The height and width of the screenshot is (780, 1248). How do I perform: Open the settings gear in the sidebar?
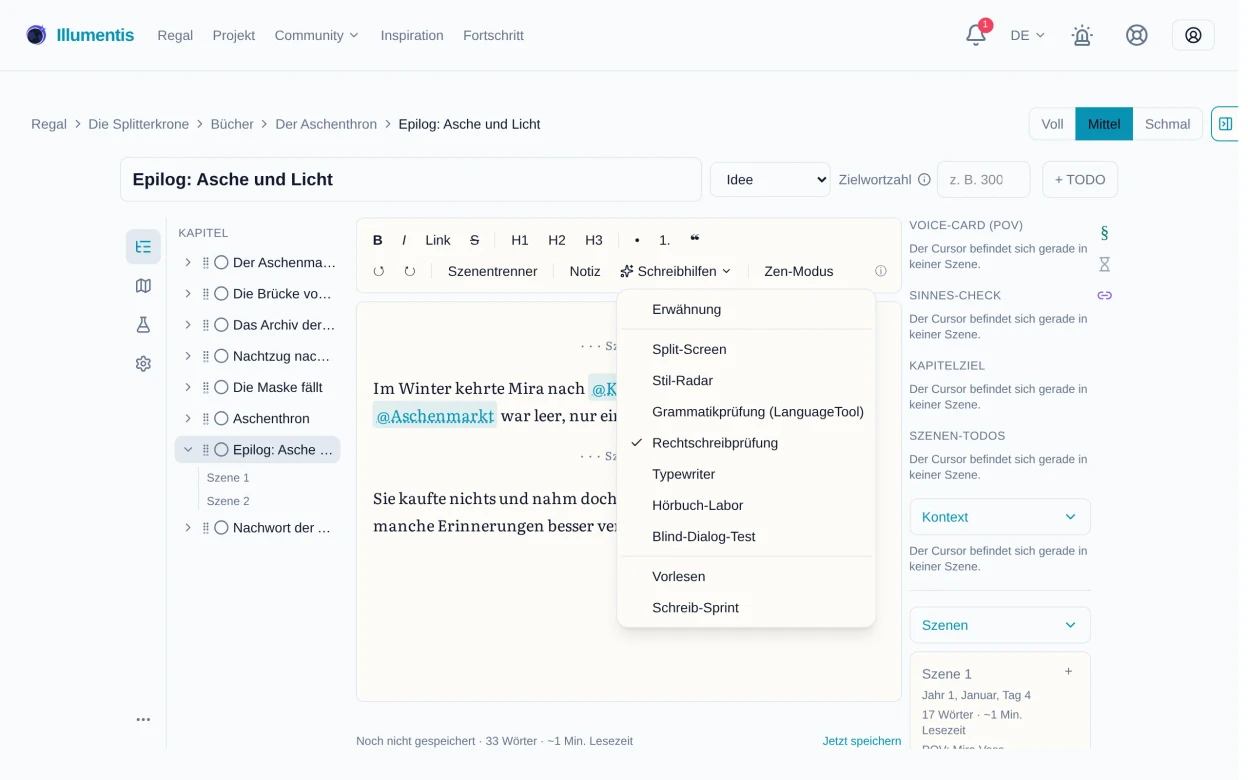143,364
